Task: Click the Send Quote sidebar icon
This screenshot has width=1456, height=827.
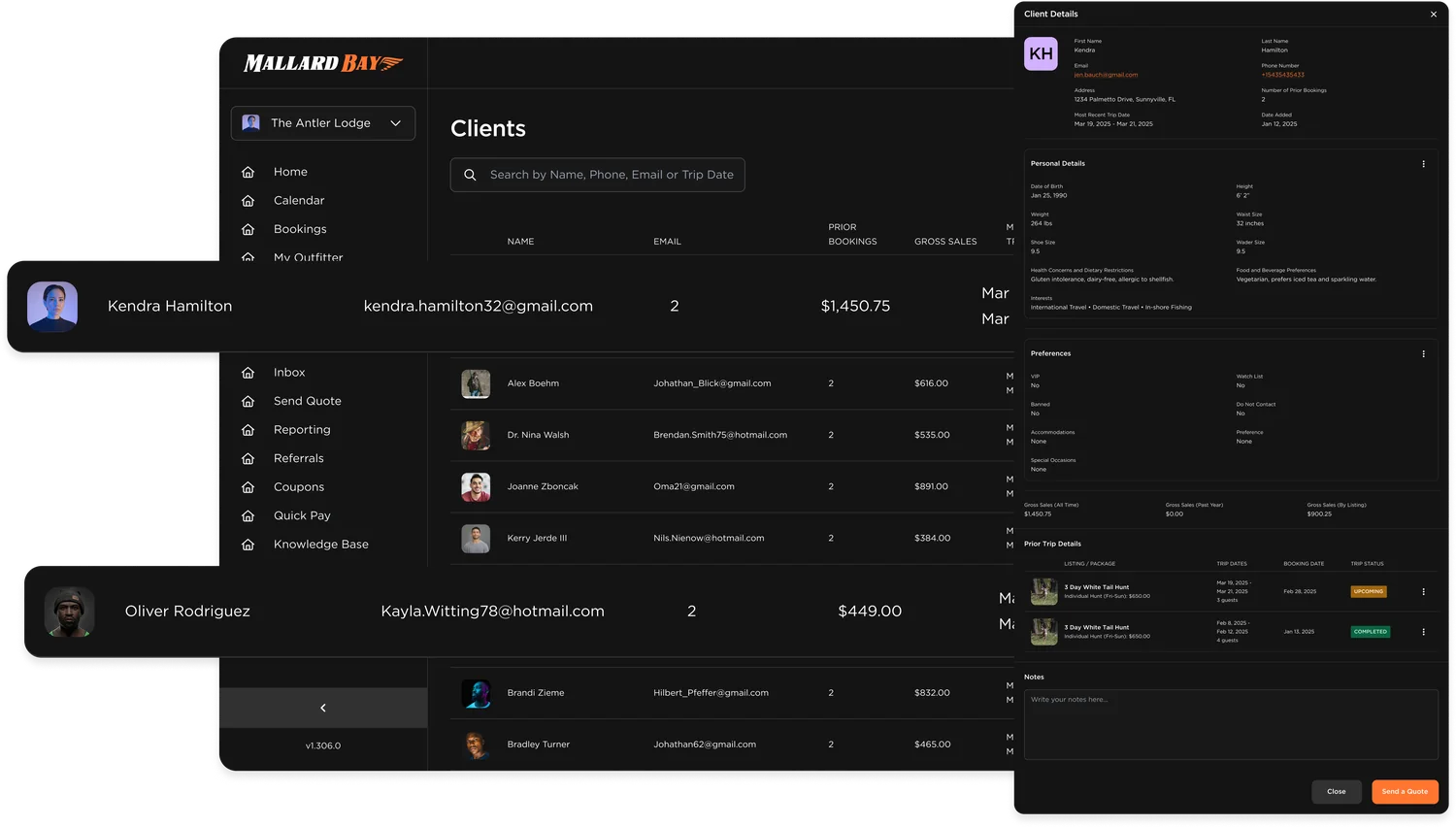Action: pyautogui.click(x=248, y=401)
